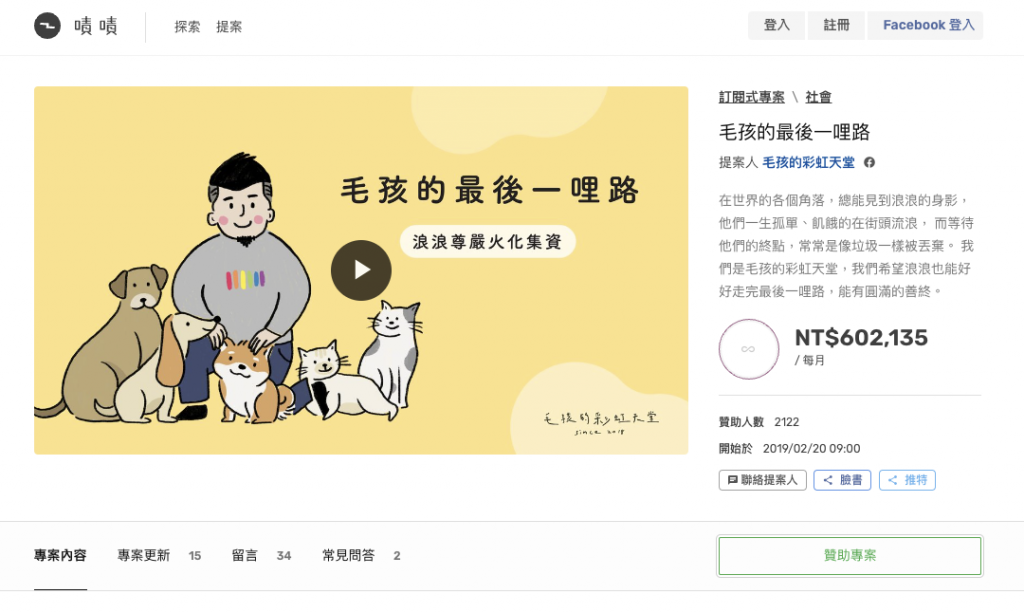Open the 探索 explore menu item
The image size is (1024, 613).
pyautogui.click(x=187, y=27)
